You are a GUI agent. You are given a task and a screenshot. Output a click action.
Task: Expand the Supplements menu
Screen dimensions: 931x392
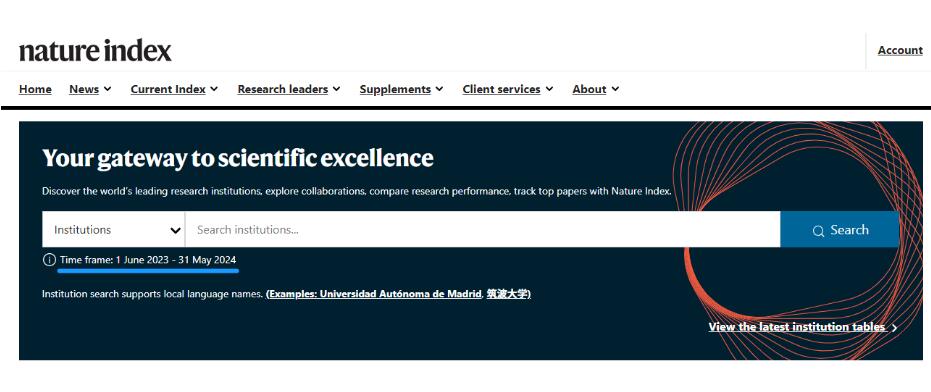pos(401,89)
